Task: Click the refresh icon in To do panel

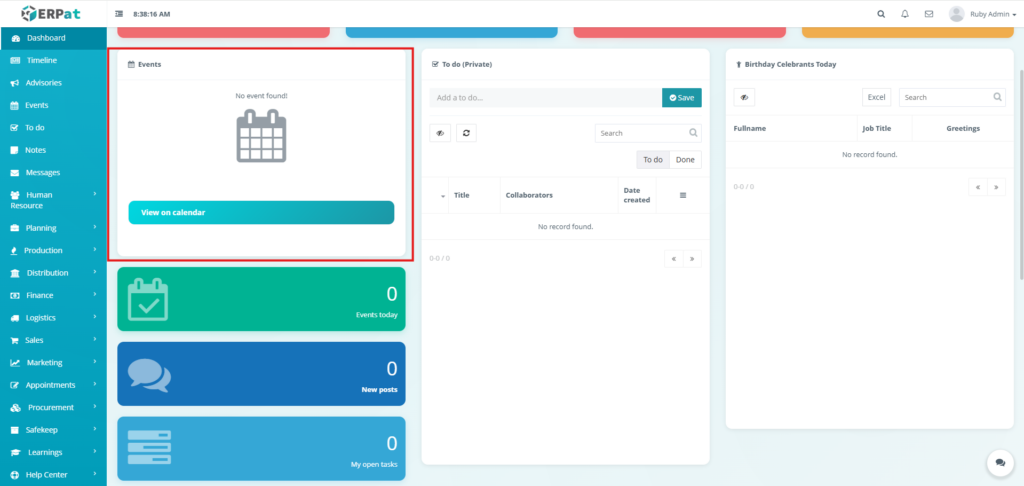Action: [466, 133]
